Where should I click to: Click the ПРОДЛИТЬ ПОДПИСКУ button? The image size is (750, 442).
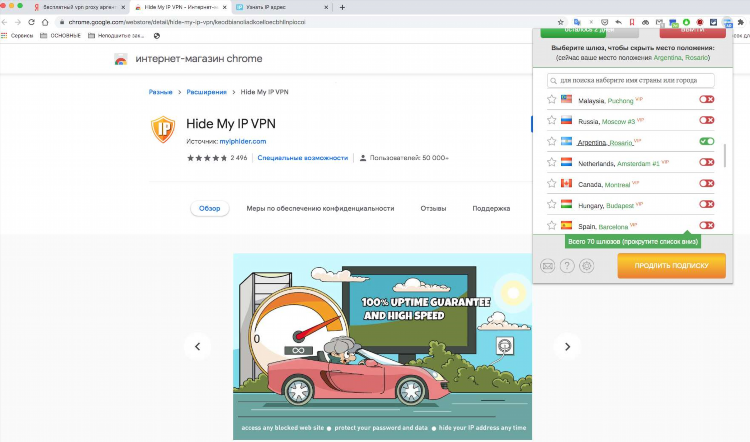click(x=672, y=265)
